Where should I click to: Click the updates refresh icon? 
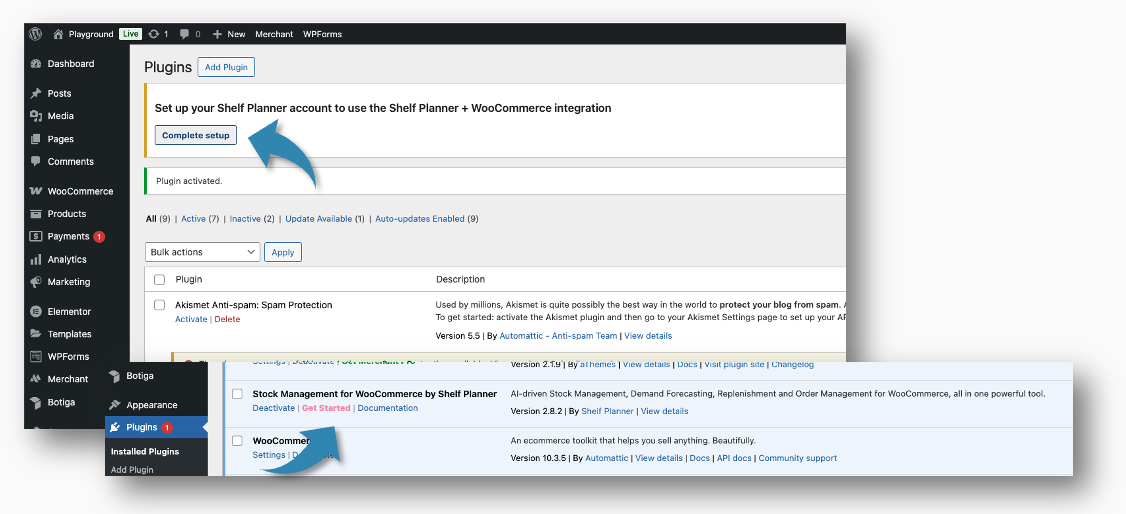153,34
